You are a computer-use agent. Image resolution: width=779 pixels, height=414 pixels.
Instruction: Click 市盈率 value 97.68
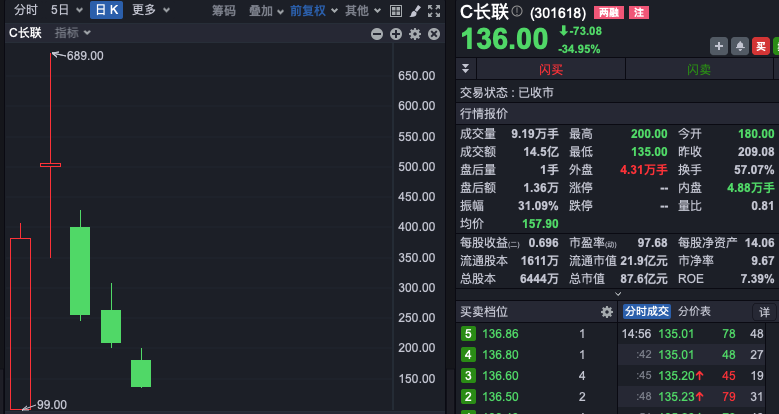[652, 243]
